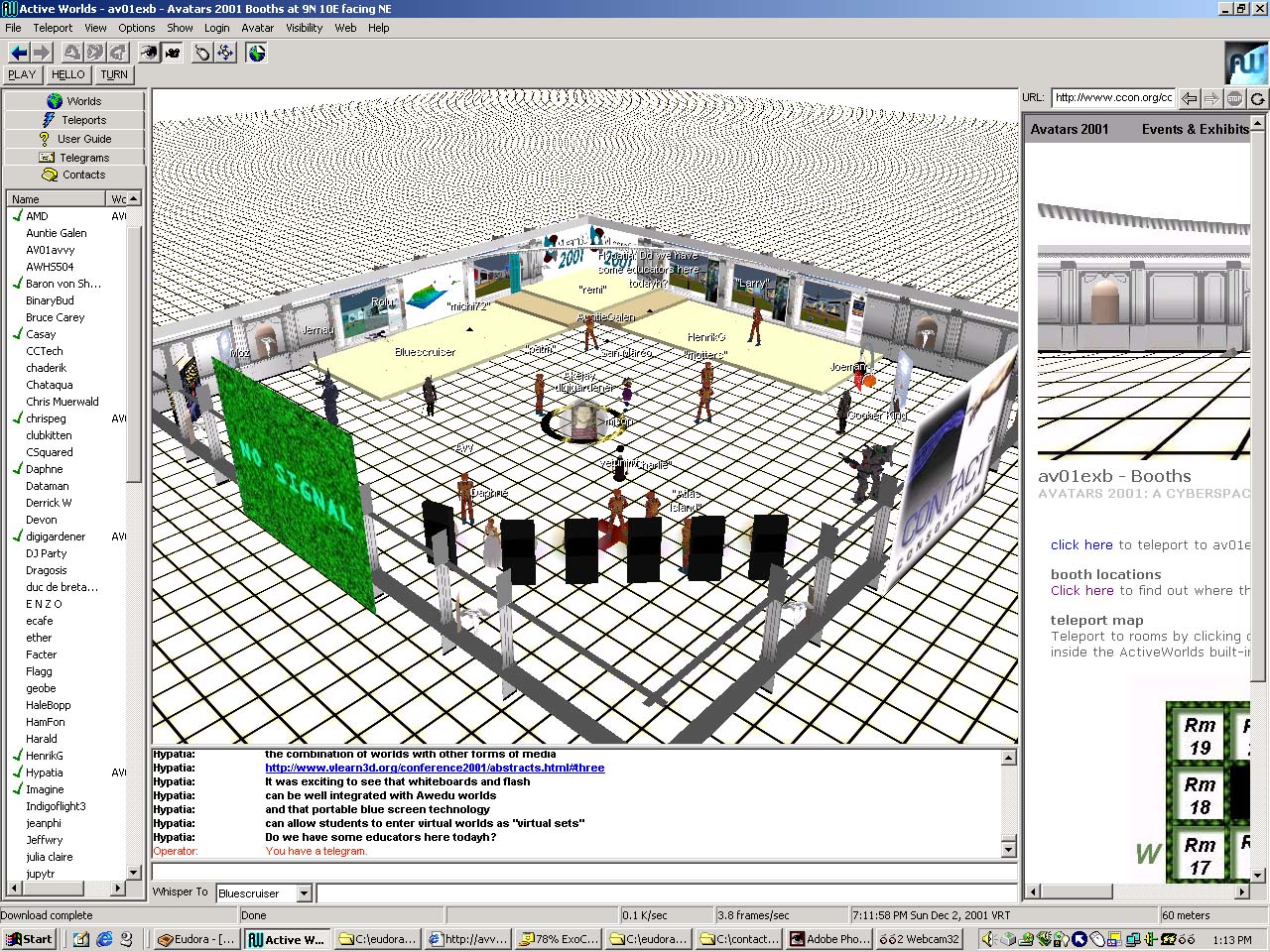Switch to first person eye view
This screenshot has width=1270, height=952.
[x=149, y=53]
